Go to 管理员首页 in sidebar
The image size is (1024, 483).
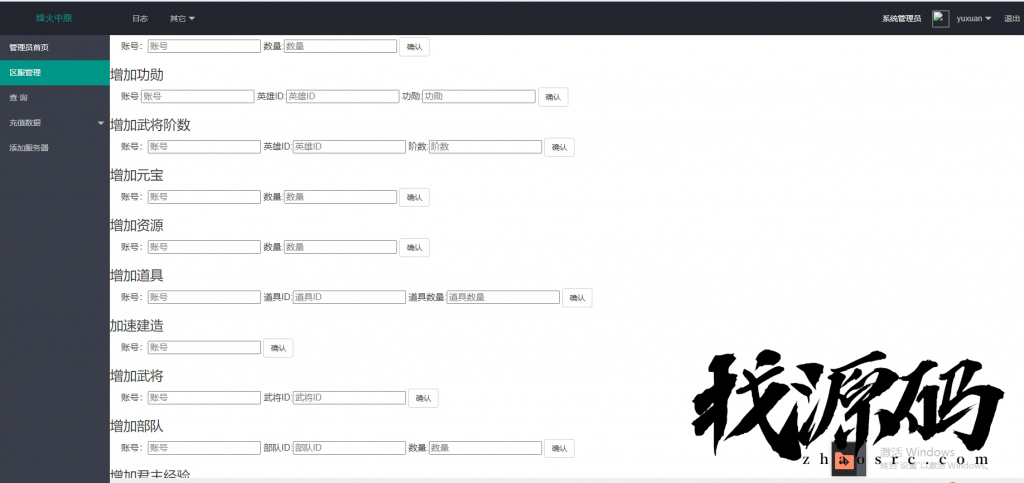[x=55, y=48]
